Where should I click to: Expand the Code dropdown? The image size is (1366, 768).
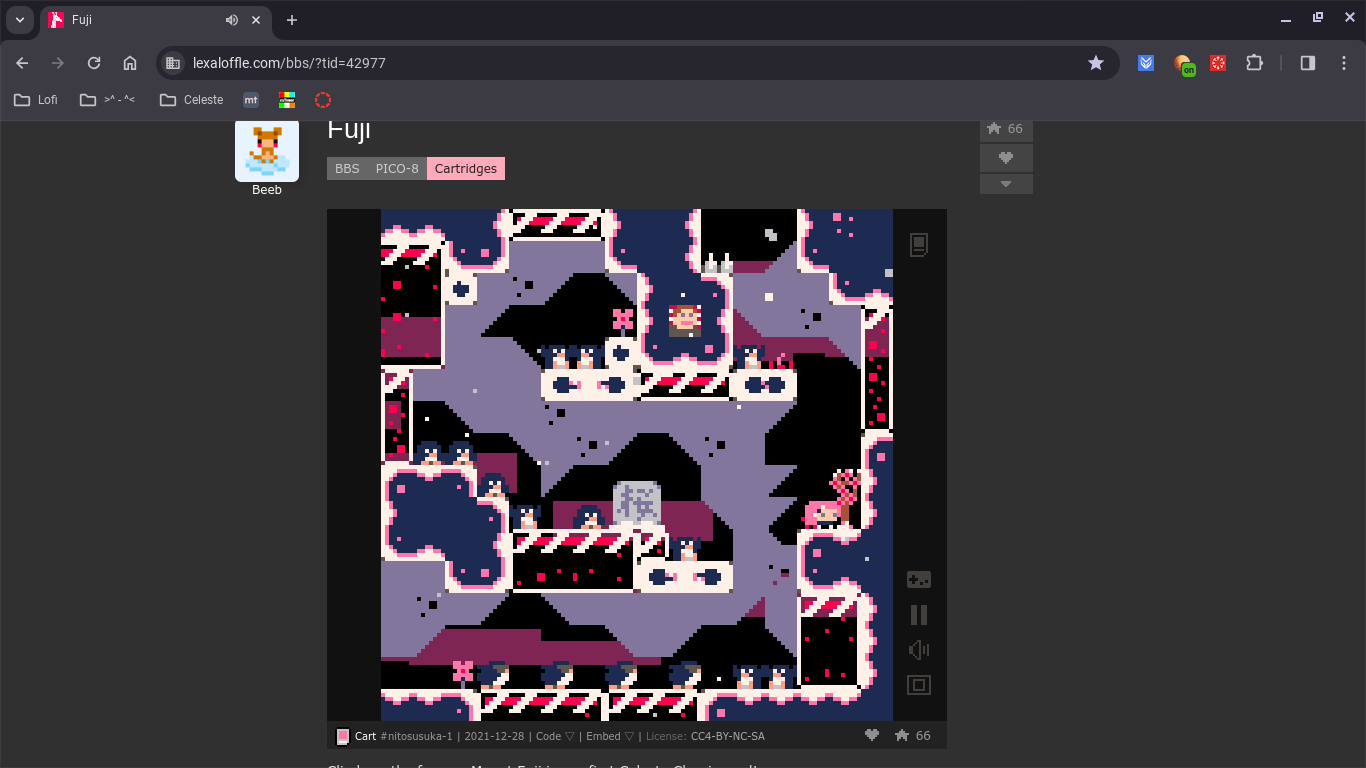[x=555, y=736]
